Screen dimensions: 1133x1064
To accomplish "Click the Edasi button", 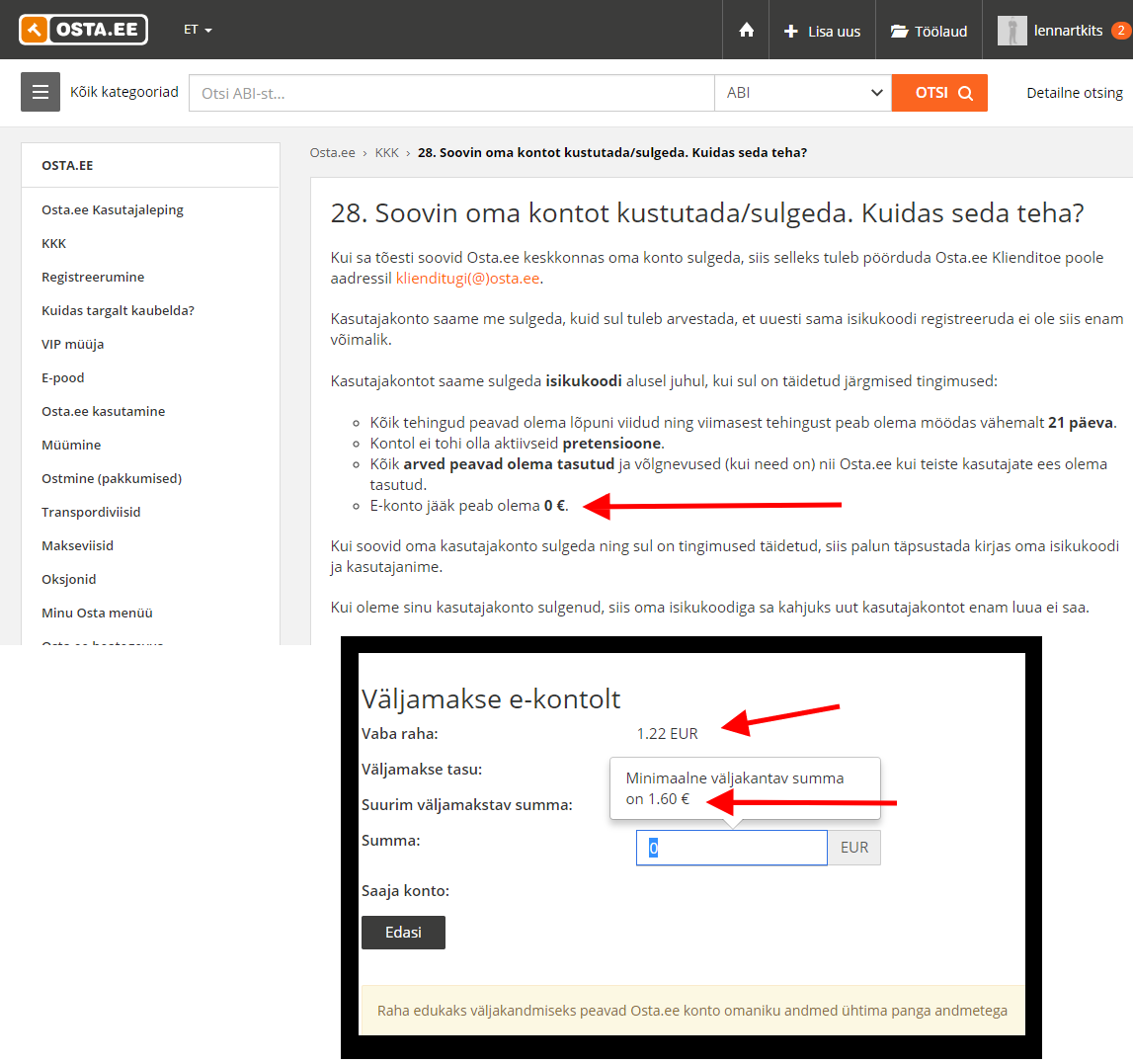I will coord(403,933).
